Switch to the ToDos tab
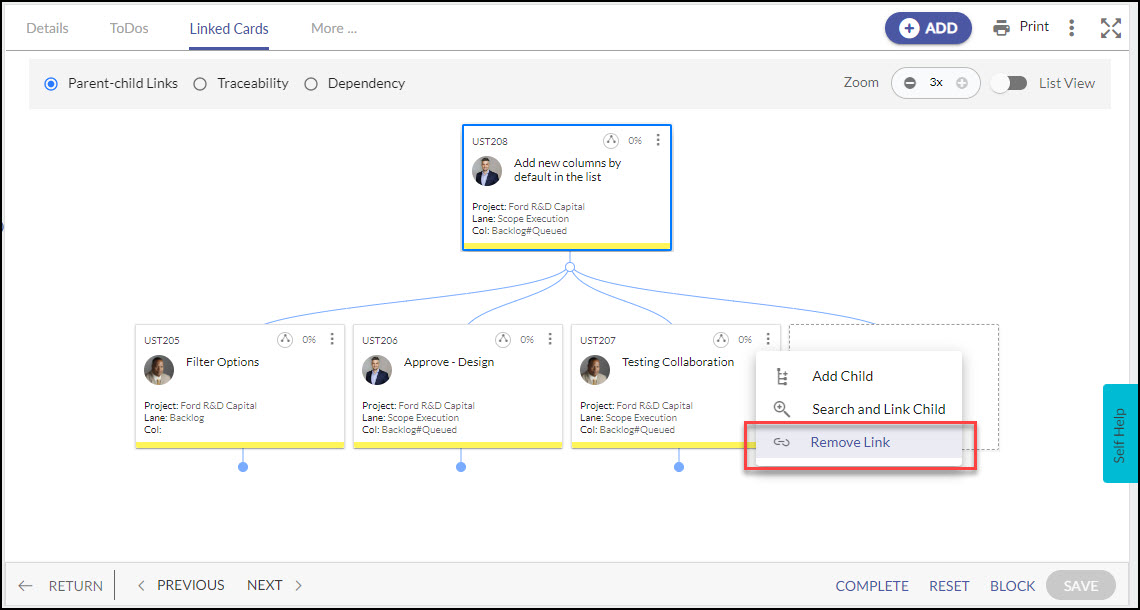The image size is (1140, 610). point(129,28)
